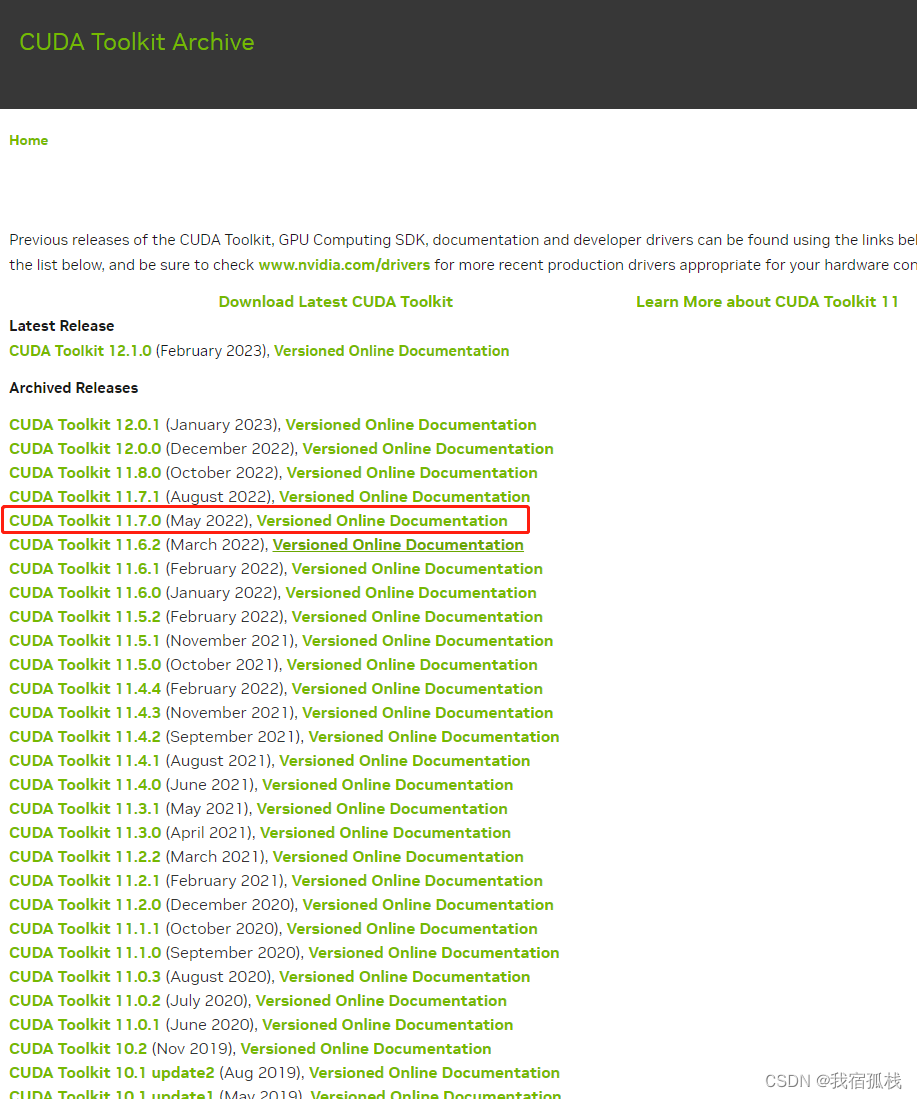Open CUDA Toolkit 11.3.0 link

(x=85, y=833)
